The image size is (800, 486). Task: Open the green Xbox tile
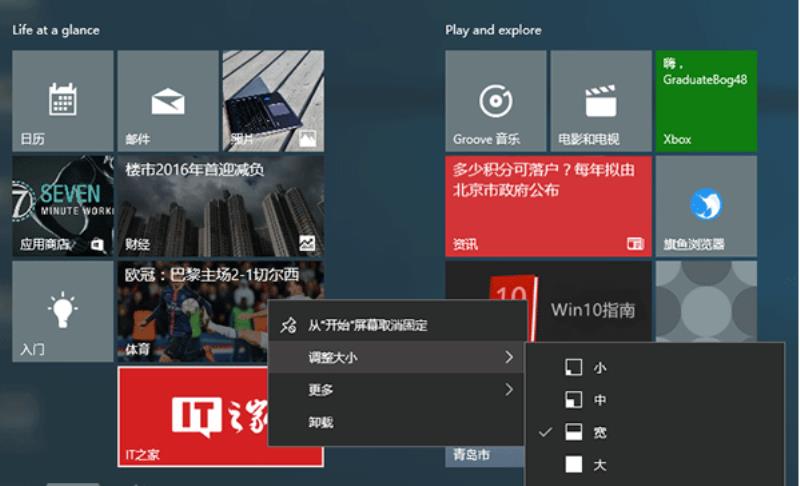point(706,100)
